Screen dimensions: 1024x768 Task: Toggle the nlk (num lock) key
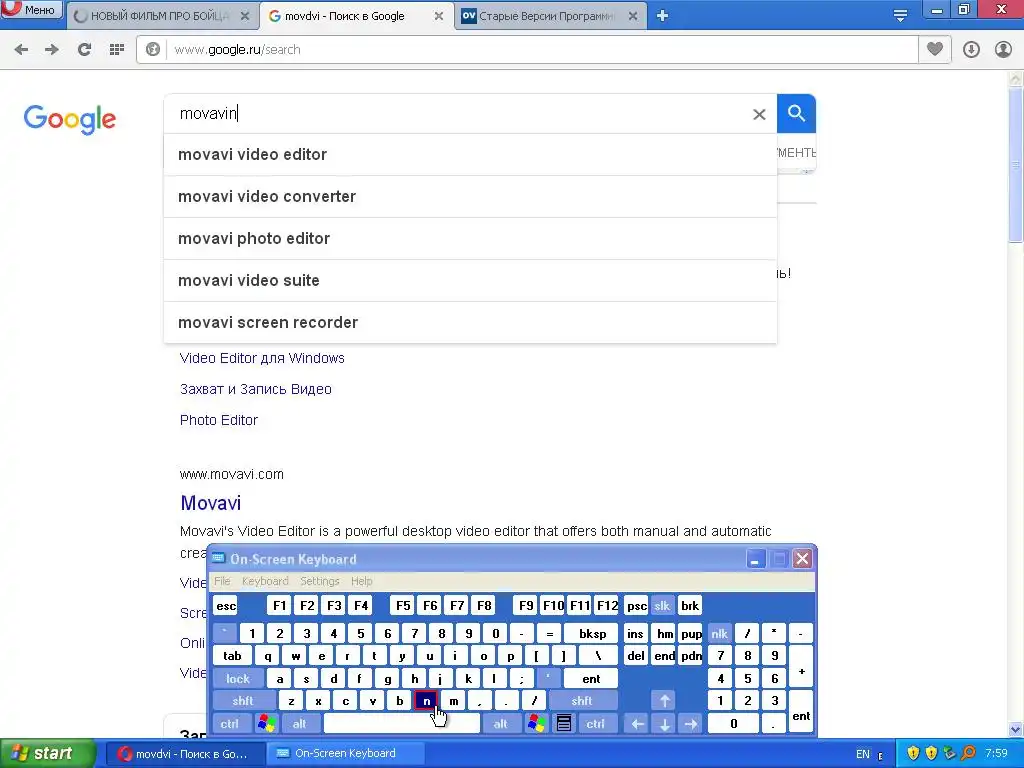click(x=720, y=633)
